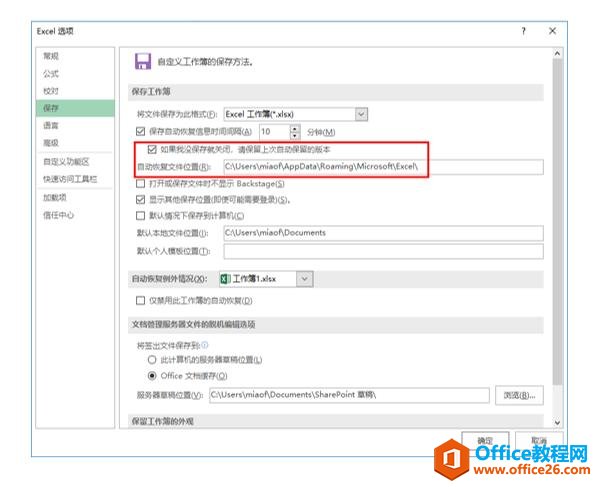
Task: Click the scrollbar up arrow
Action: coord(557,54)
